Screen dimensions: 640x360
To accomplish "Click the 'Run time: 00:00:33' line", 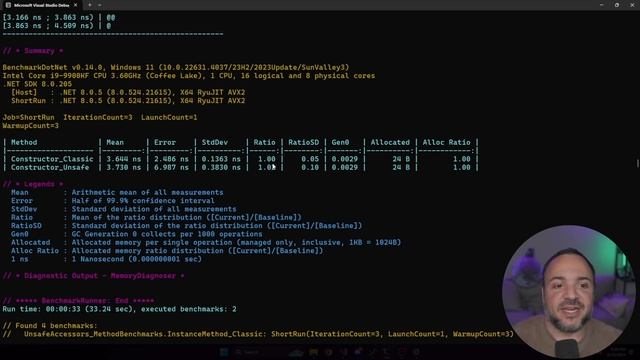I will (120, 309).
